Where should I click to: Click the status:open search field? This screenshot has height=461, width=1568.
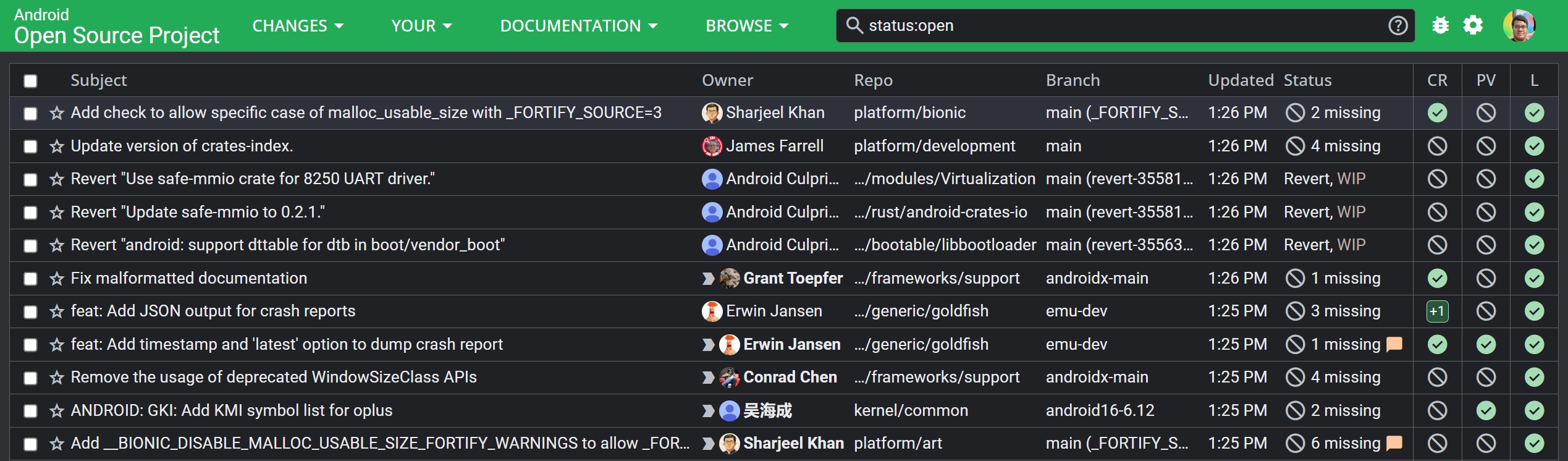pos(1112,25)
